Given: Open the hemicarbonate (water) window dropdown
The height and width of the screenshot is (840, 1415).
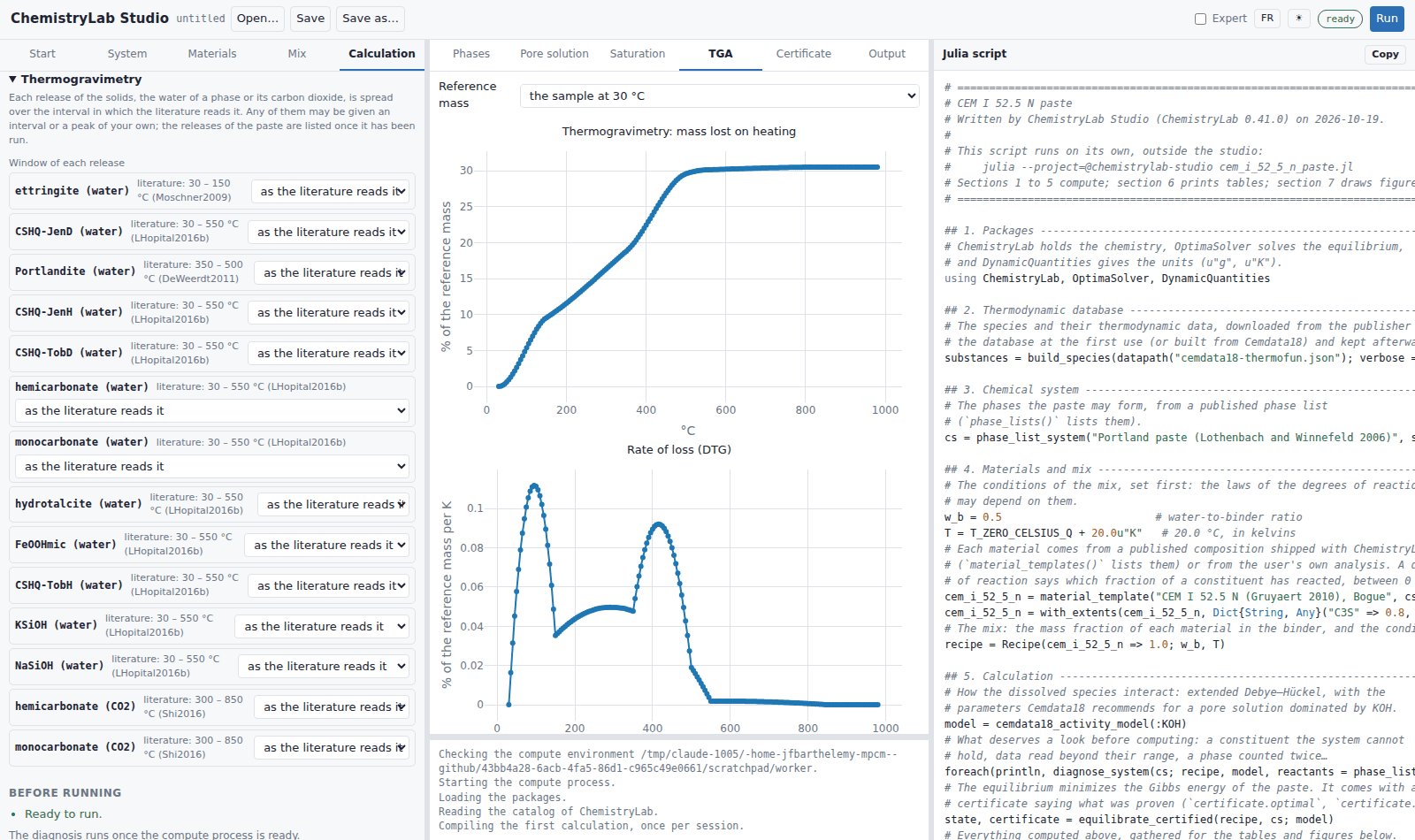Looking at the screenshot, I should pyautogui.click(x=212, y=410).
